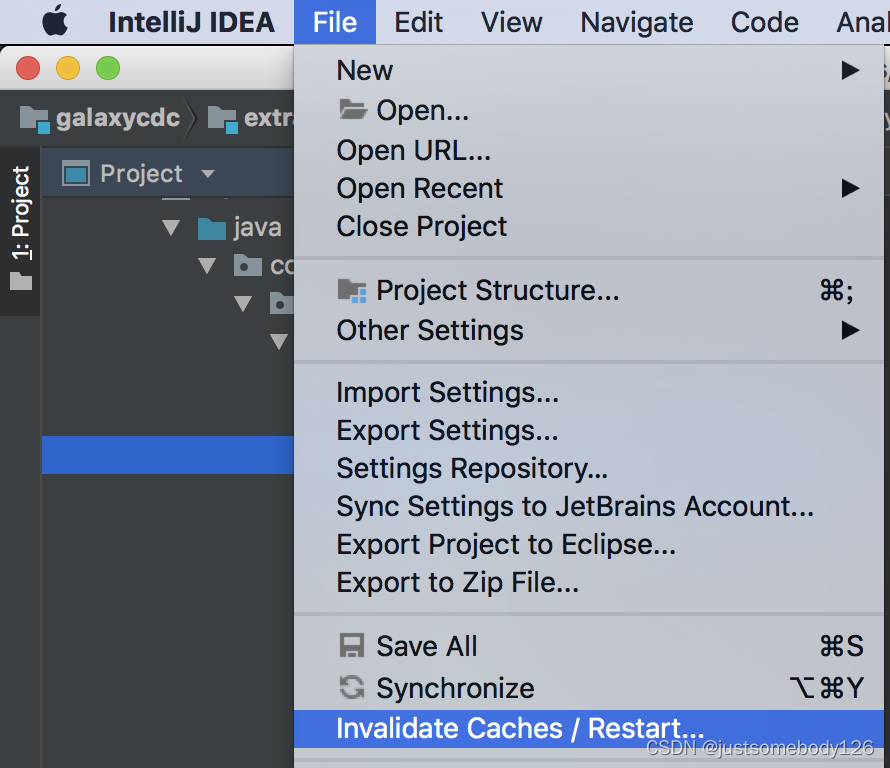The width and height of the screenshot is (890, 768).
Task: Click the Apple logo menu
Action: (x=54, y=21)
